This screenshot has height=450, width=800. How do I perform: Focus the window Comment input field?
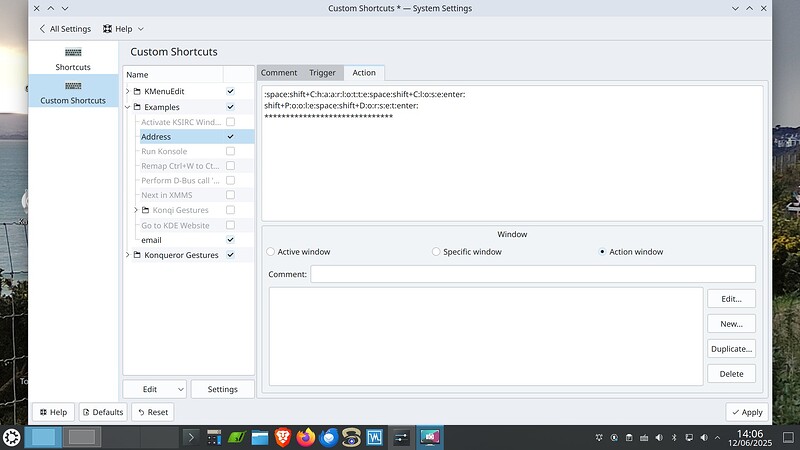(533, 274)
